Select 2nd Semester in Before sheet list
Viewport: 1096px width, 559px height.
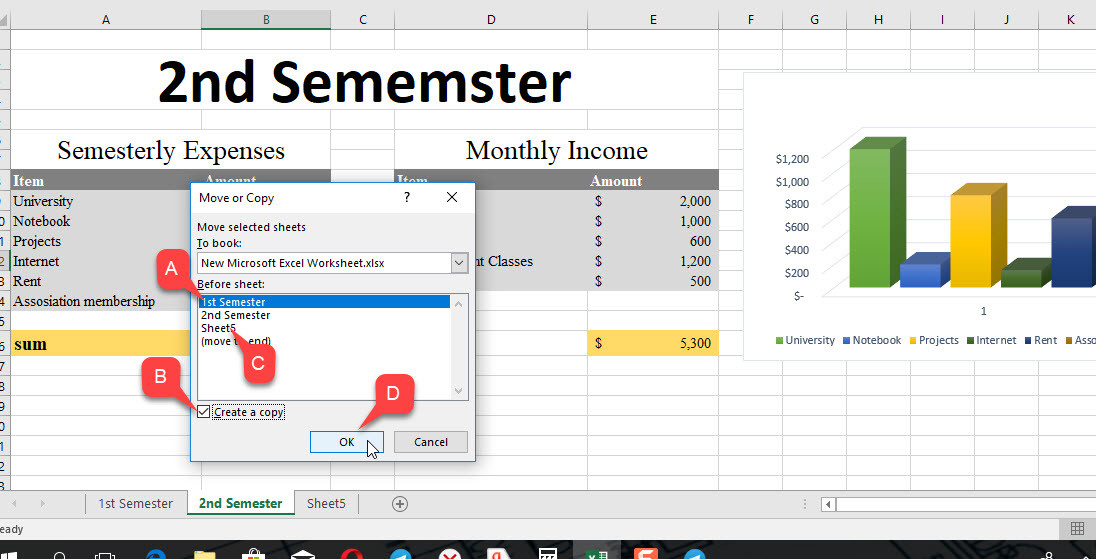coord(324,315)
